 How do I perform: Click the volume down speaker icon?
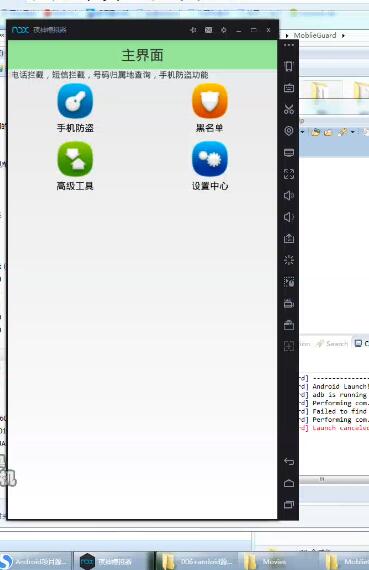[289, 217]
